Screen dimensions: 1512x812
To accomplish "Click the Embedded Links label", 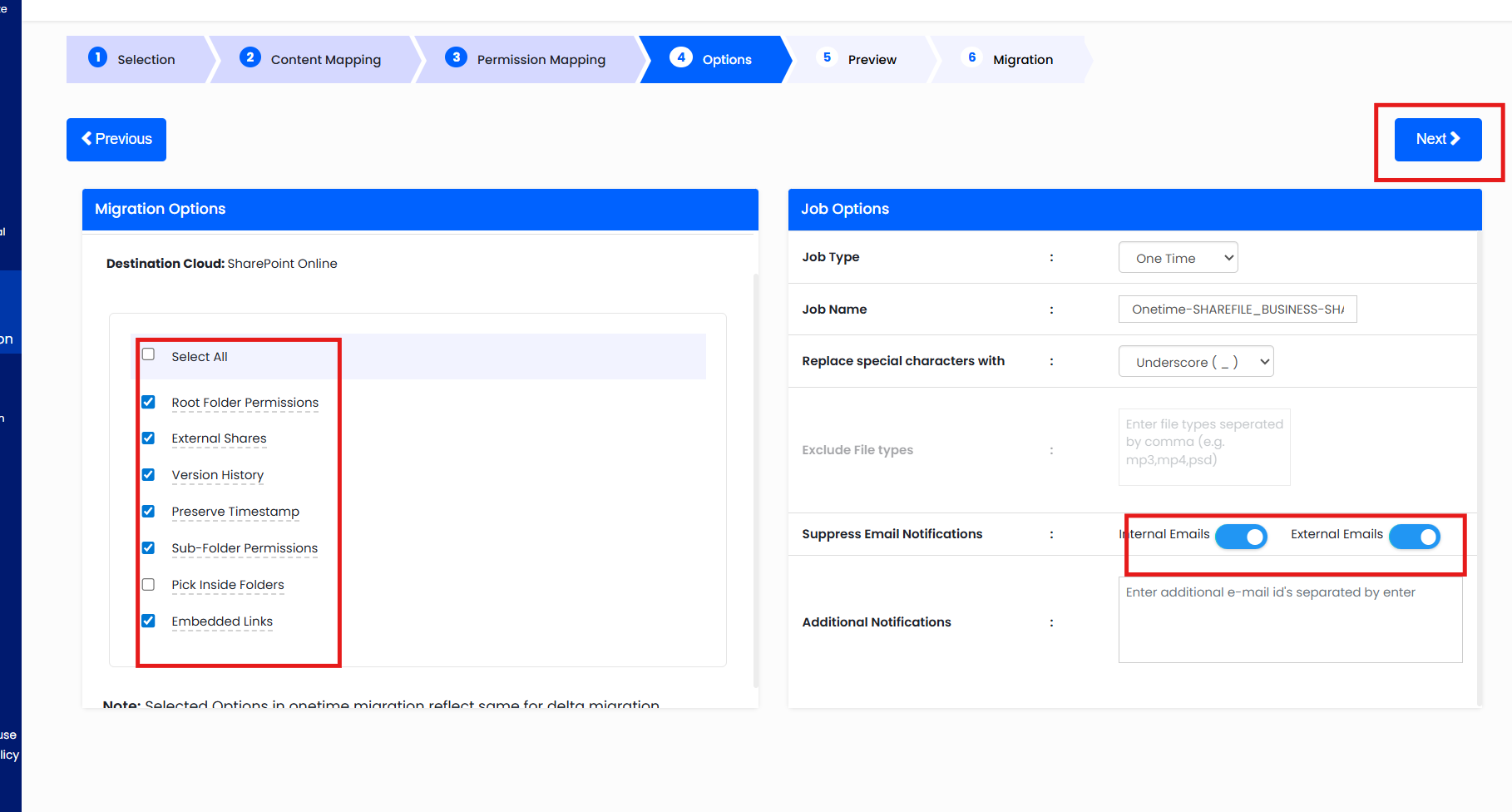I will (x=222, y=621).
